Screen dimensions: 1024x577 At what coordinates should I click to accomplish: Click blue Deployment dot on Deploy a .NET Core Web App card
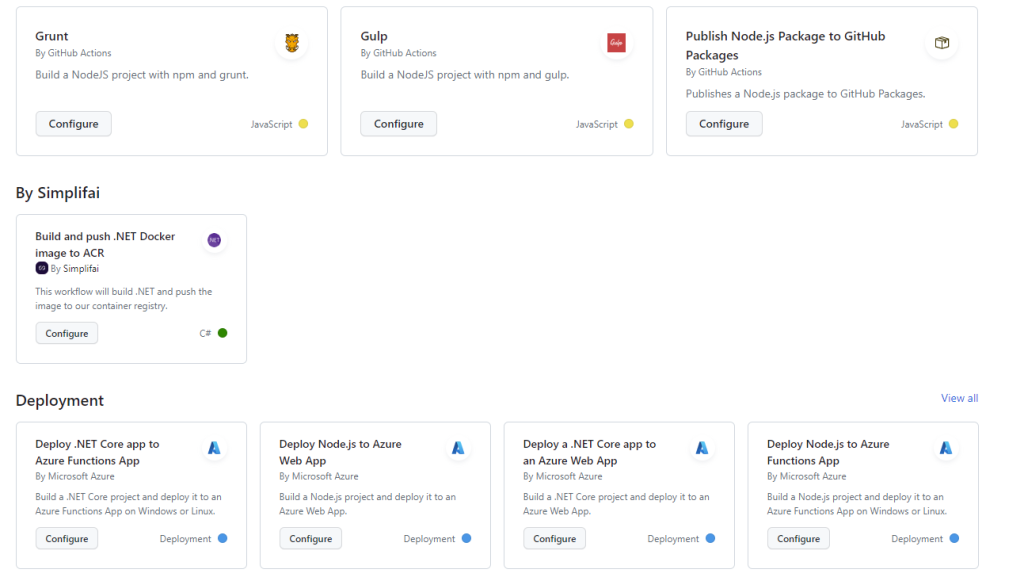coord(711,538)
